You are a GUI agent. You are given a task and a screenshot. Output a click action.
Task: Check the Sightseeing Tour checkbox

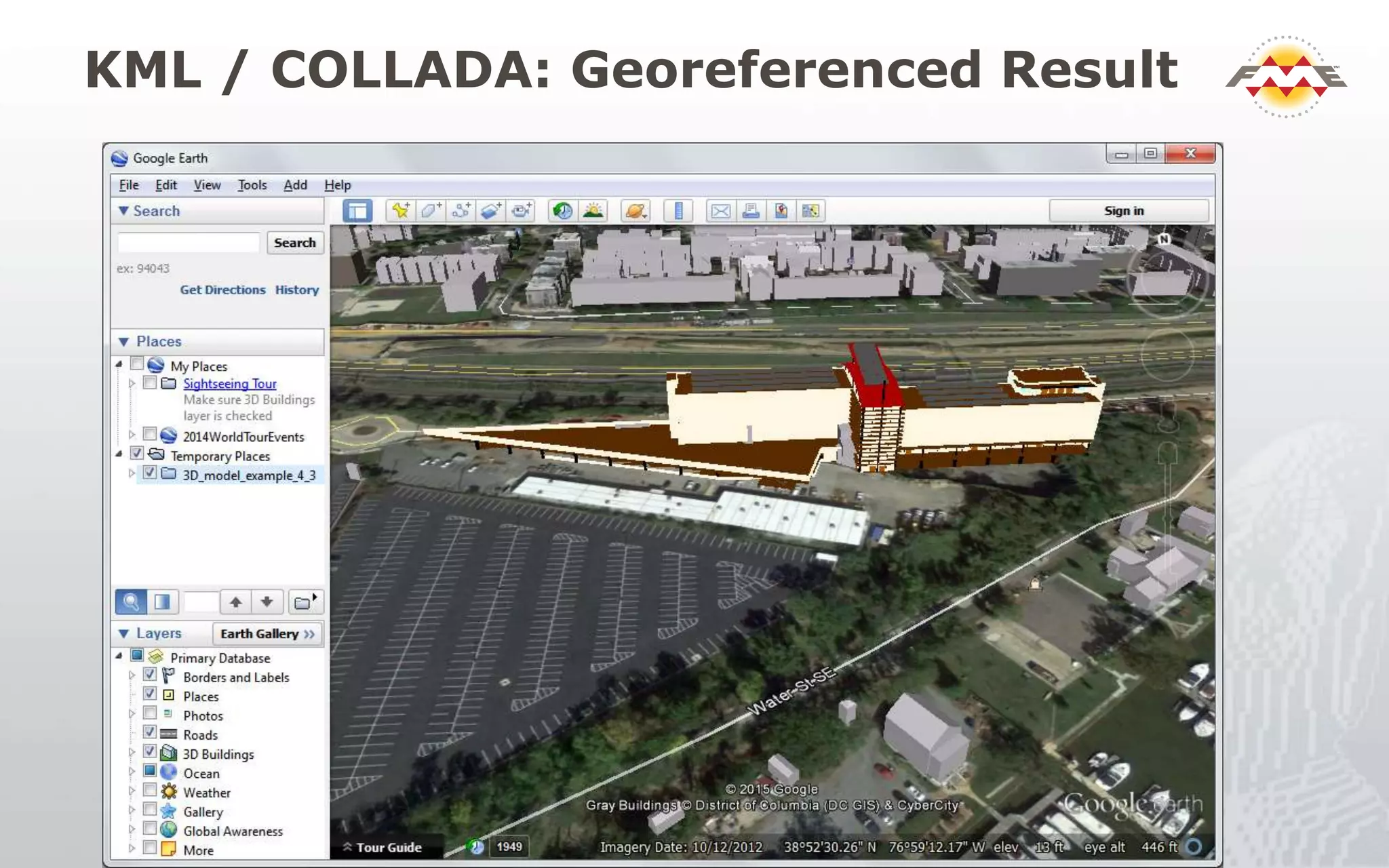150,382
